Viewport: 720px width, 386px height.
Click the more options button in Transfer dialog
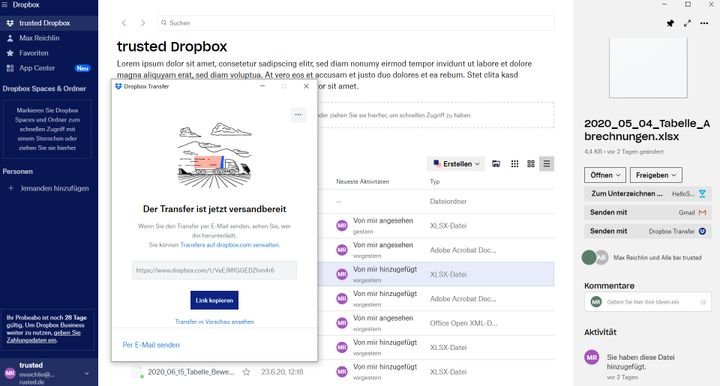coord(298,115)
